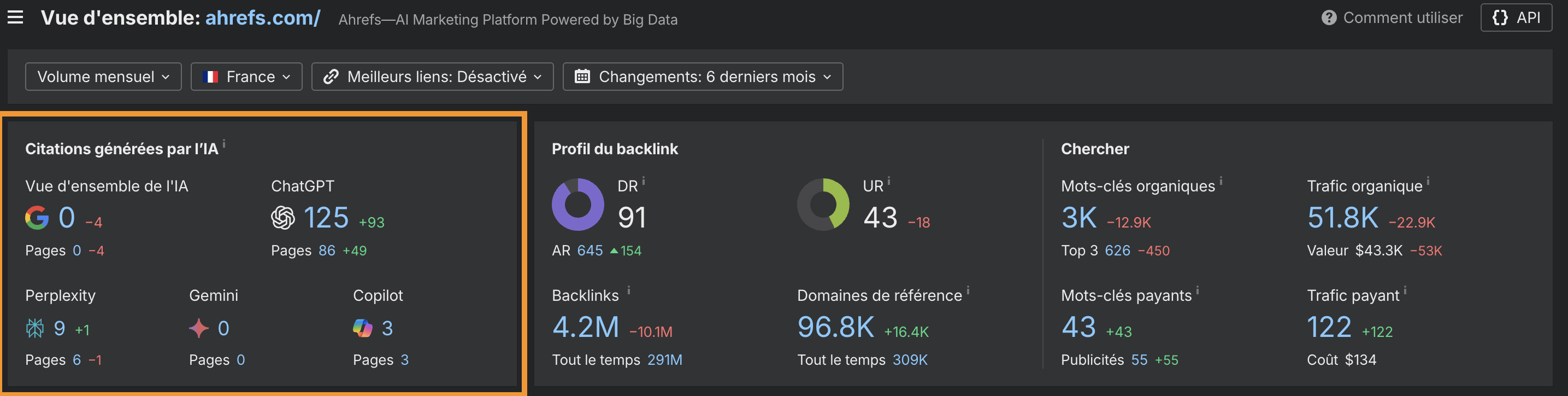1568x396 pixels.
Task: Show info tooltip next to DR
Action: pyautogui.click(x=644, y=181)
